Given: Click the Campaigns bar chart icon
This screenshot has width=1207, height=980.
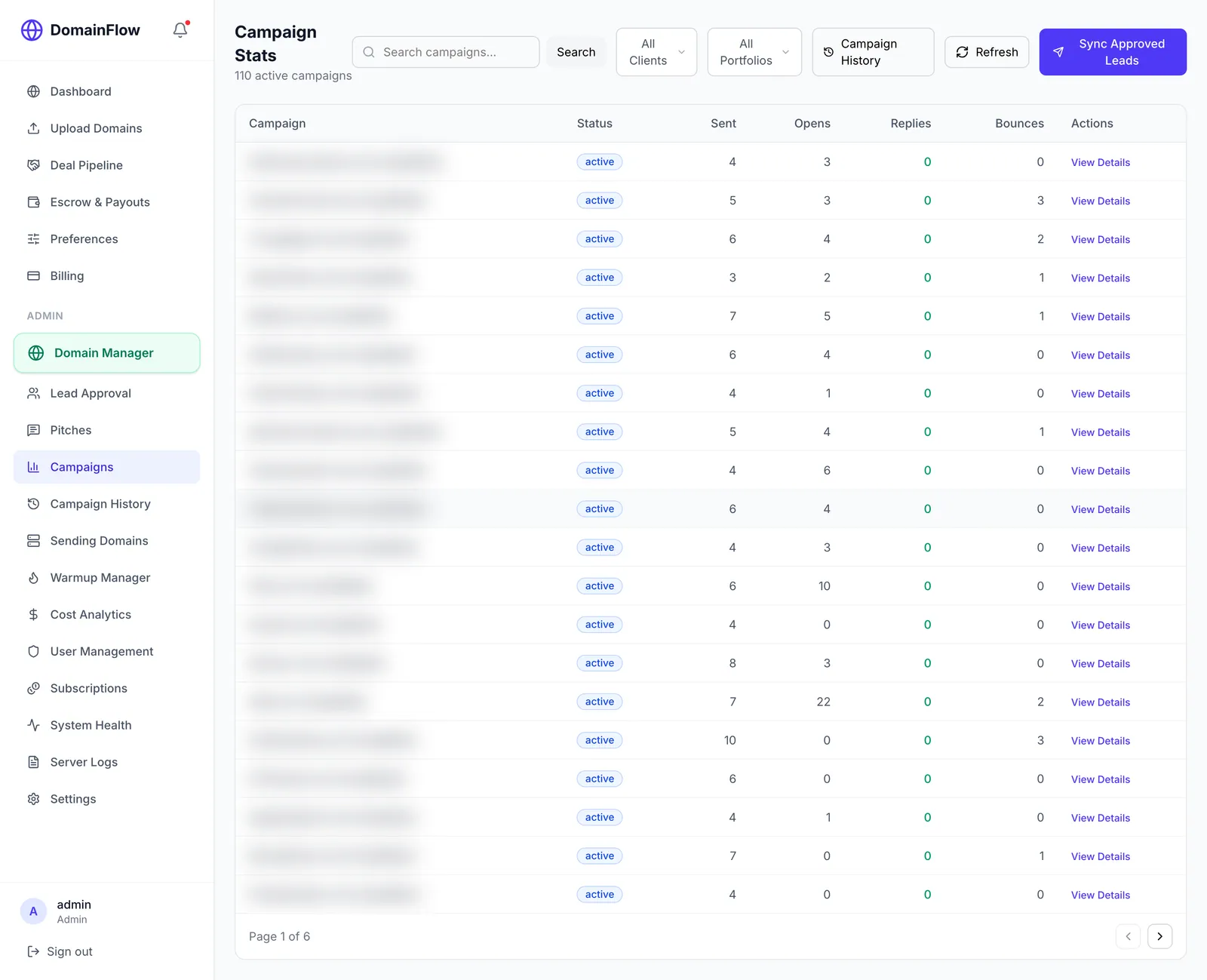Looking at the screenshot, I should (33, 467).
